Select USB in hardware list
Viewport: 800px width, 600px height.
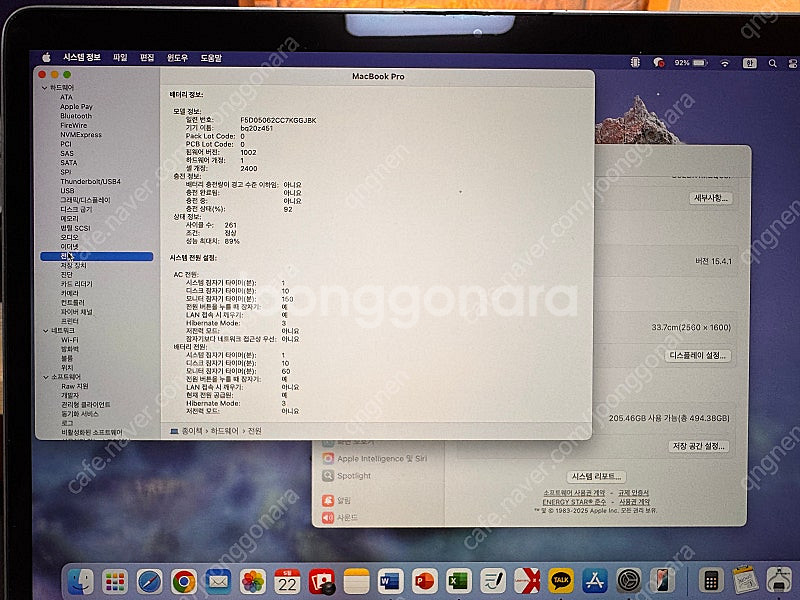(x=67, y=190)
